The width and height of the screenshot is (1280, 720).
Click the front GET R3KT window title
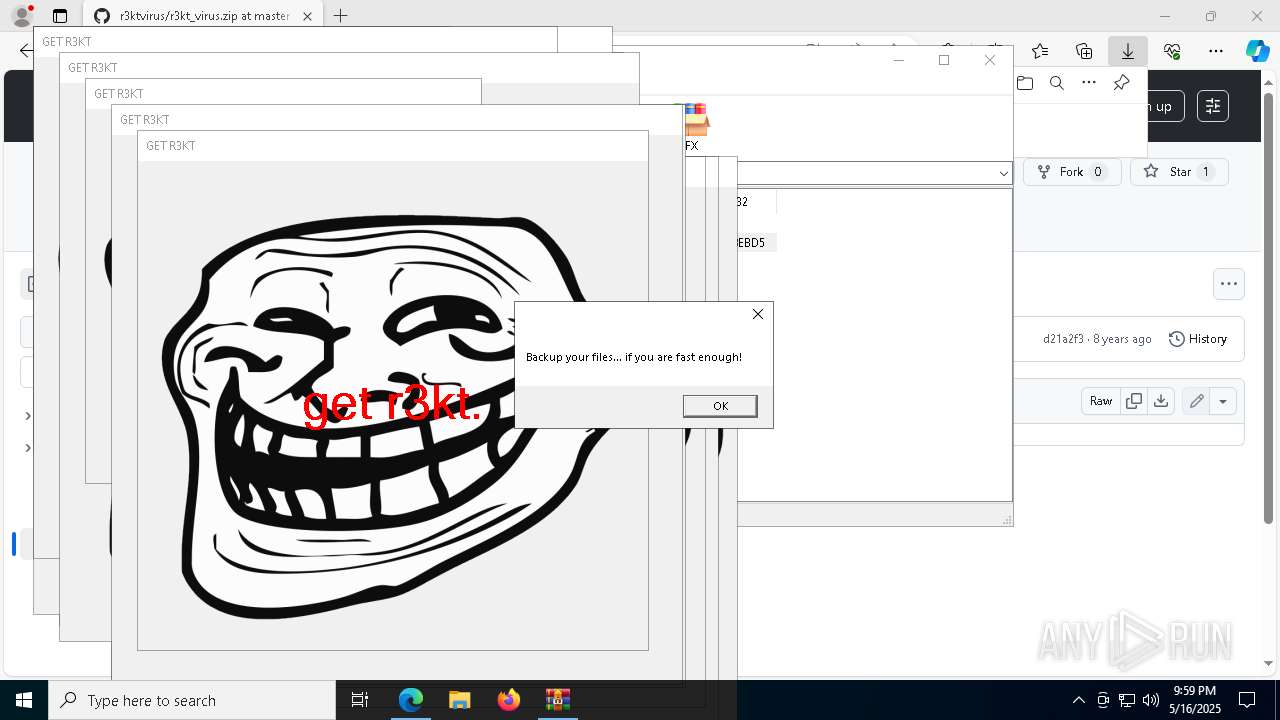click(171, 146)
